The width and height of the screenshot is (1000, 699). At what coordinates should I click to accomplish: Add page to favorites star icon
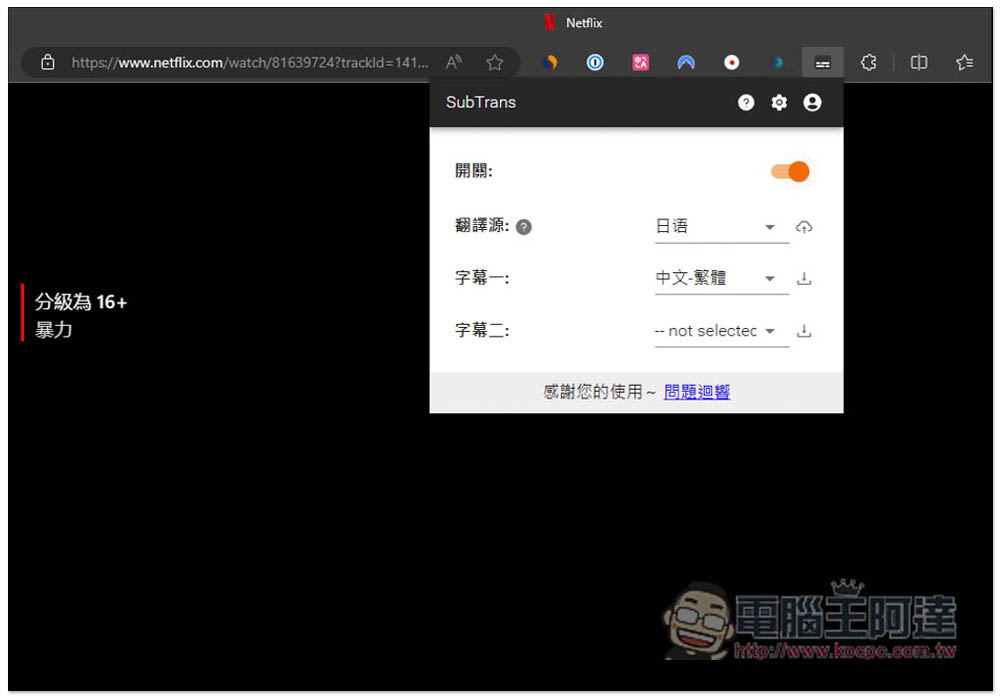tap(494, 63)
